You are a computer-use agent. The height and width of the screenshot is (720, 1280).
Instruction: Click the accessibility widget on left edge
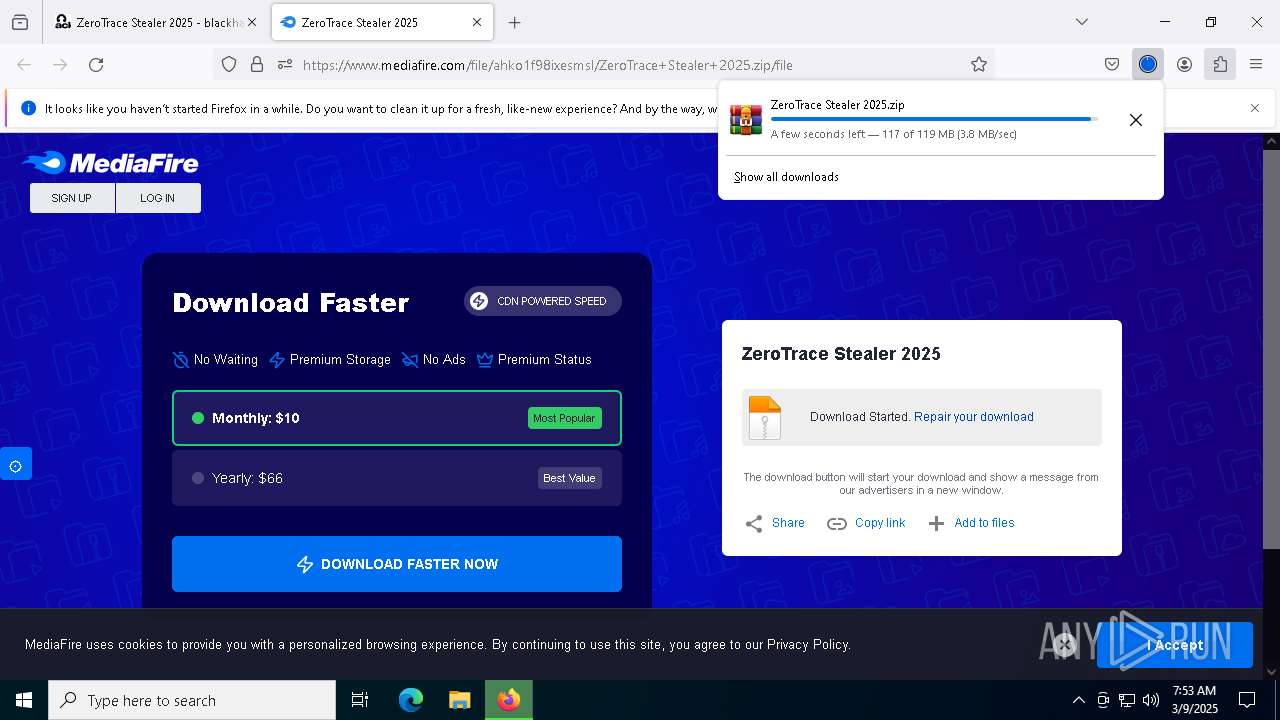[15, 466]
